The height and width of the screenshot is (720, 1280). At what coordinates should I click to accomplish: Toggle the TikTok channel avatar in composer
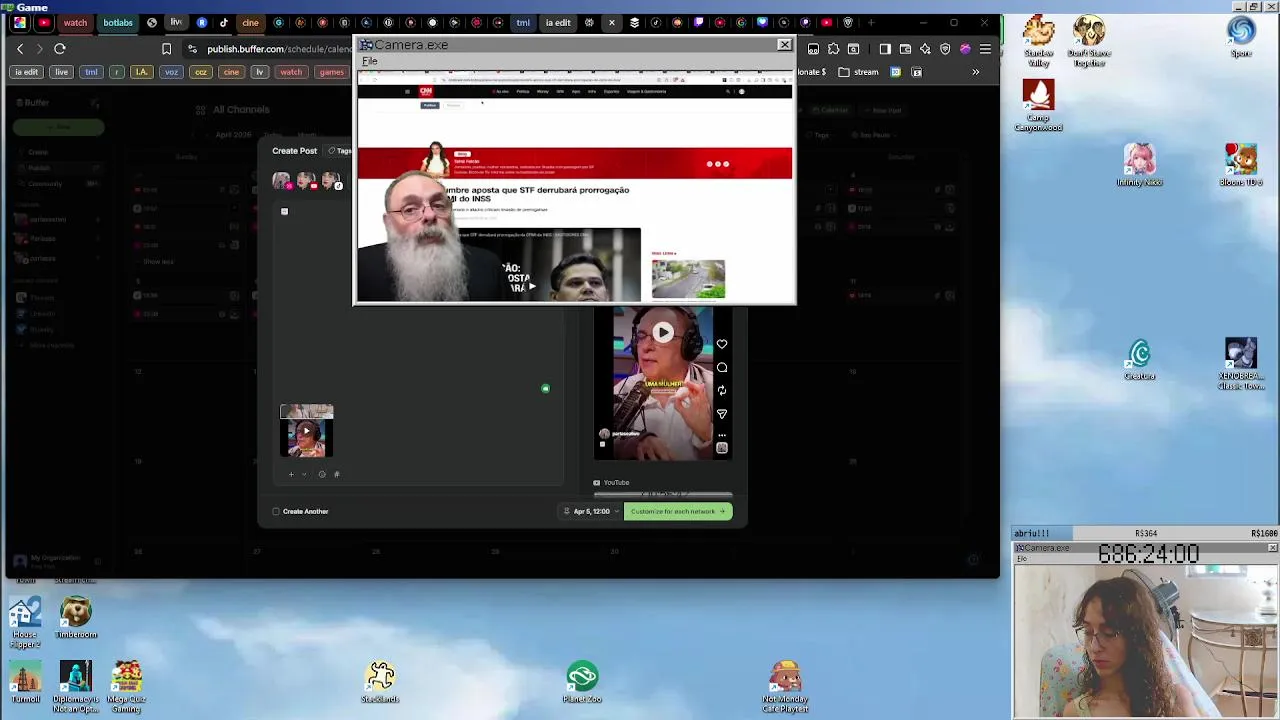pyautogui.click(x=331, y=181)
